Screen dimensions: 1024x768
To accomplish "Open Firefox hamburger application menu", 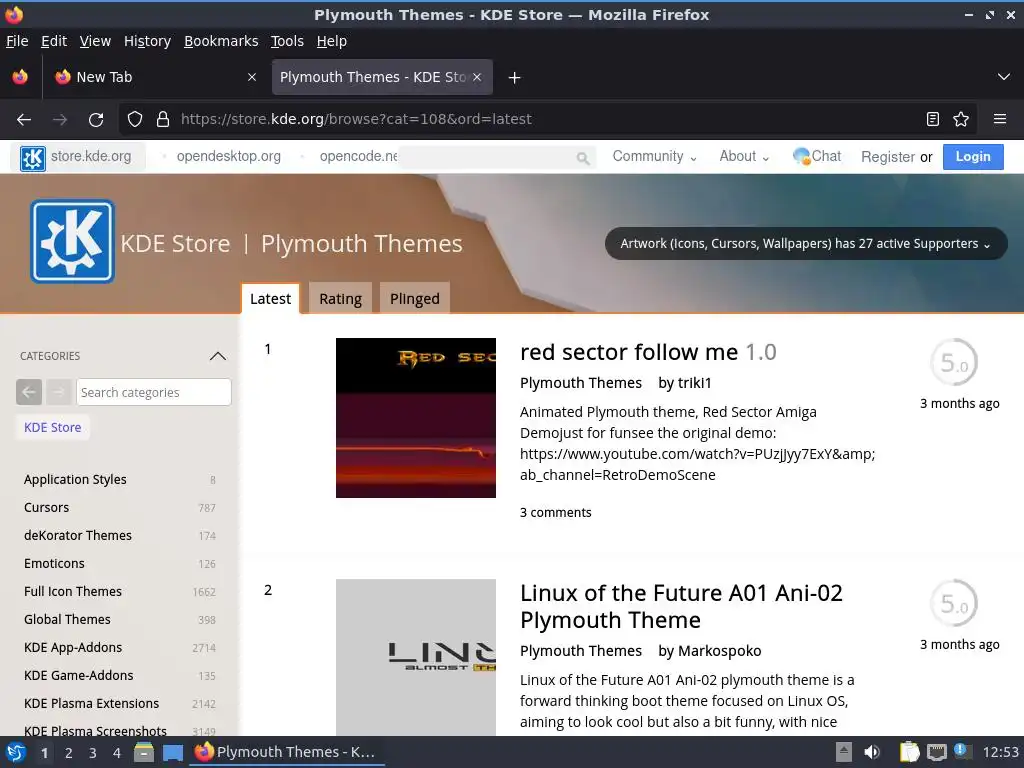I will (x=1000, y=120).
